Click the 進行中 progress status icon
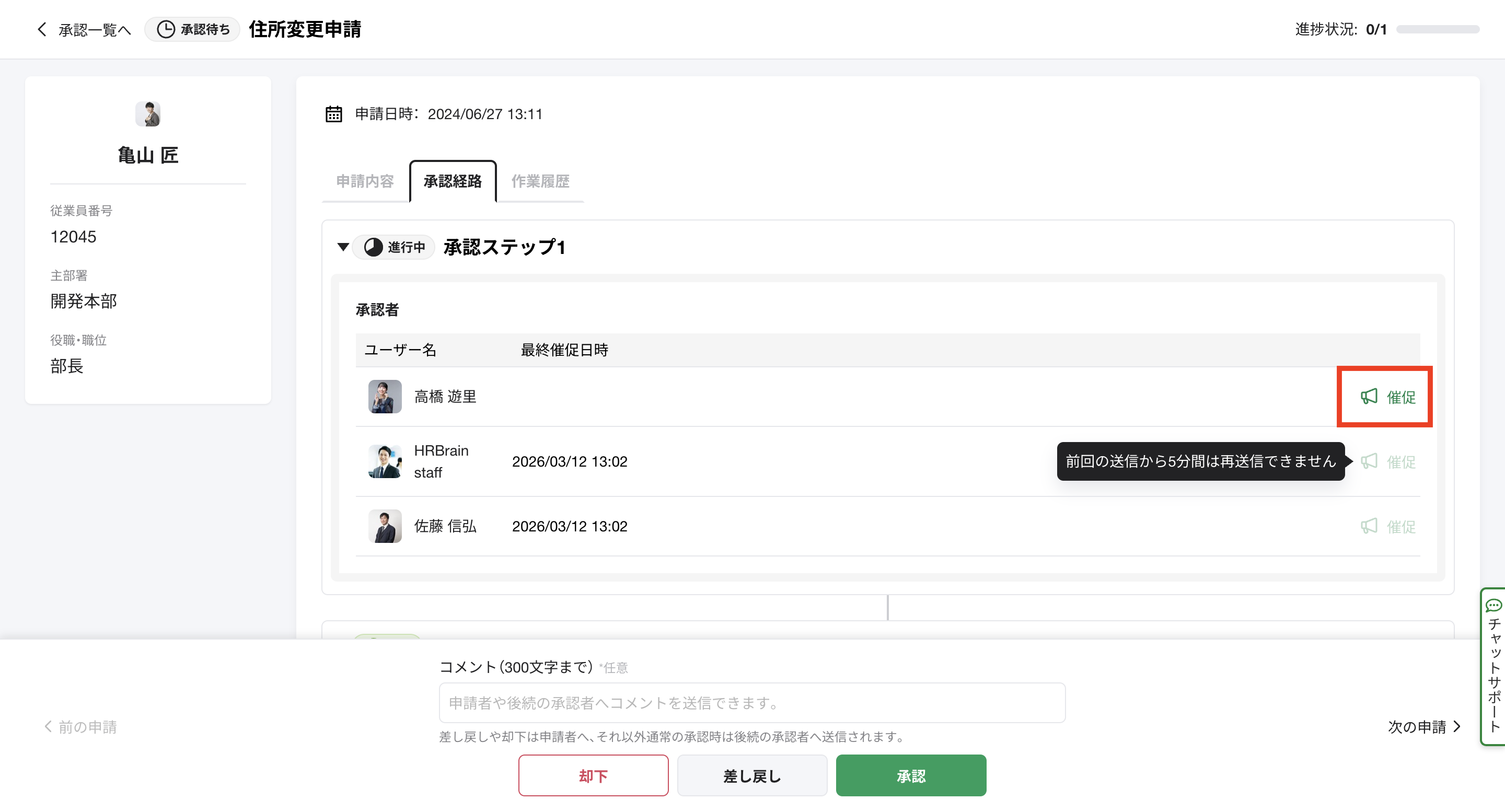 [x=373, y=247]
